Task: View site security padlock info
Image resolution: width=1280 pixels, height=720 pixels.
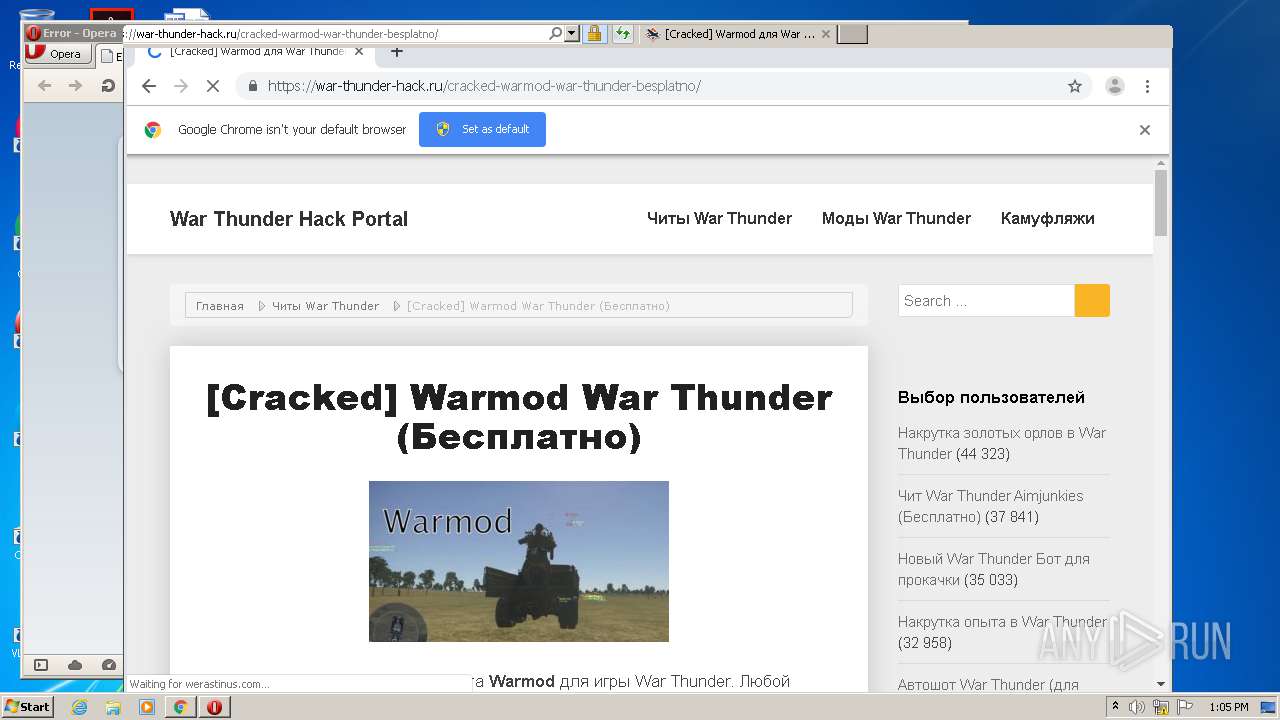Action: pyautogui.click(x=252, y=86)
